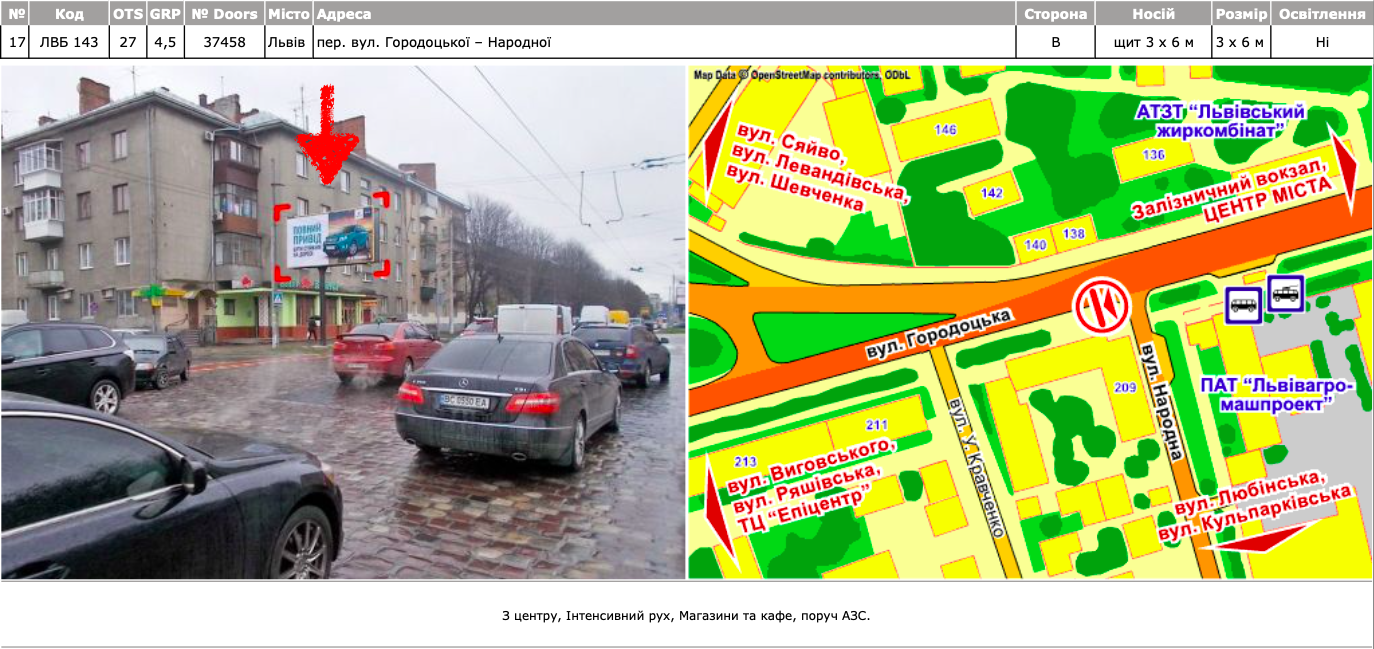Click the address cell пер. вул. Городоцької – Народної
The width and height of the screenshot is (1374, 649).
(433, 42)
